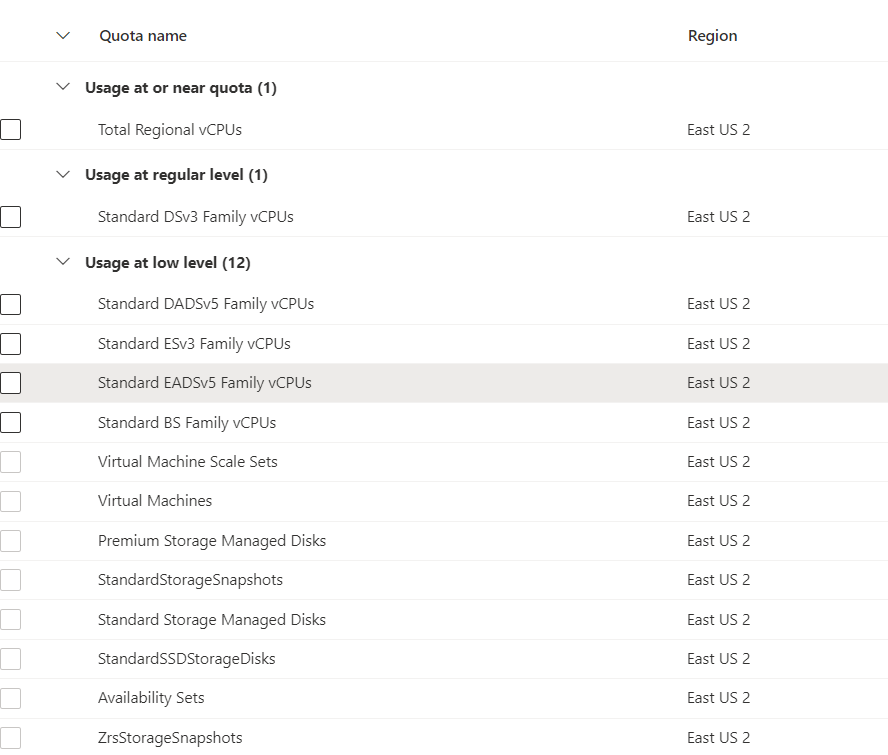Click the Quota name column header
The height and width of the screenshot is (755, 888).
pos(142,35)
